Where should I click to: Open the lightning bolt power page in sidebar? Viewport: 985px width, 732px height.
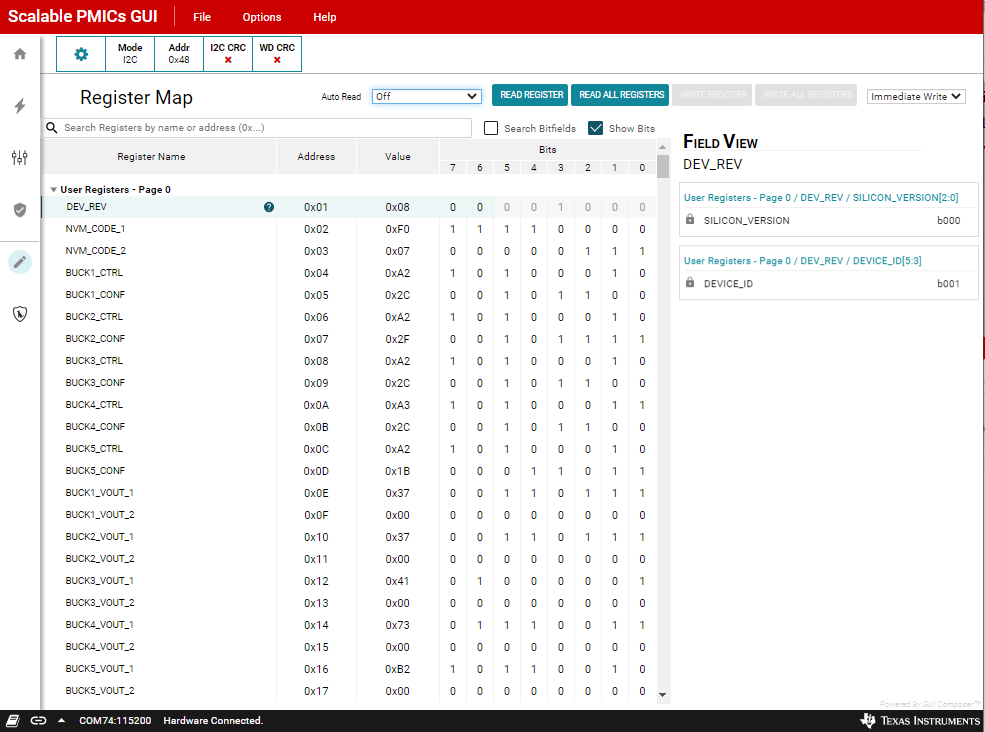[20, 106]
